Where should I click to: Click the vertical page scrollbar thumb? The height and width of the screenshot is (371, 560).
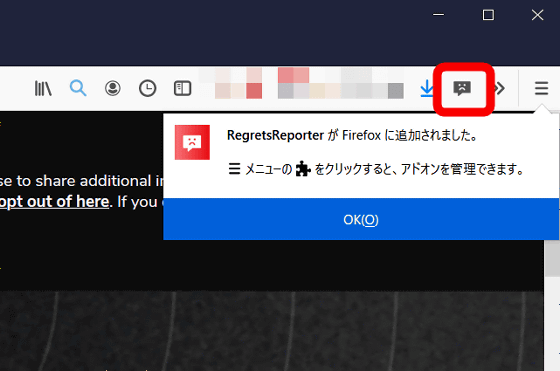coord(552,258)
